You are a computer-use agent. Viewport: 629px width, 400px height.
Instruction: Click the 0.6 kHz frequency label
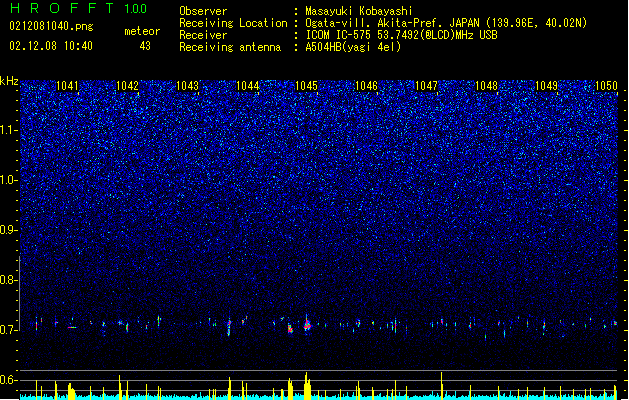pyautogui.click(x=8, y=380)
